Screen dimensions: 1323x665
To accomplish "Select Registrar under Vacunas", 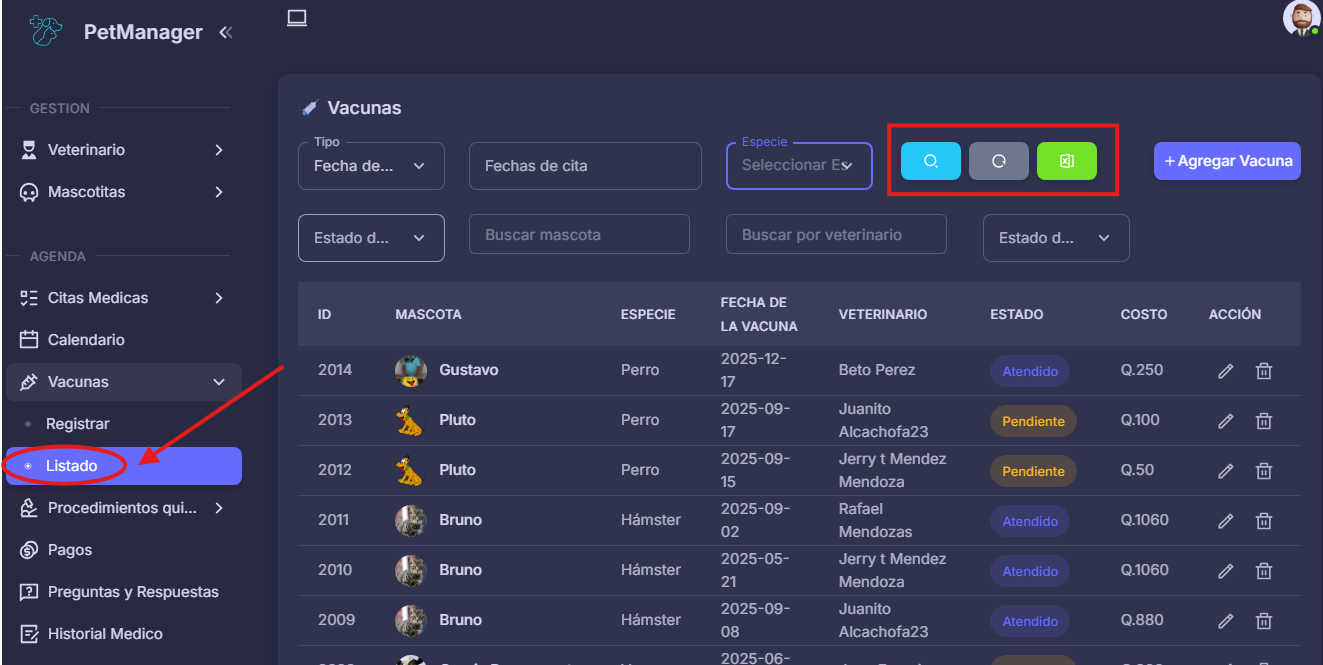I will [x=78, y=424].
